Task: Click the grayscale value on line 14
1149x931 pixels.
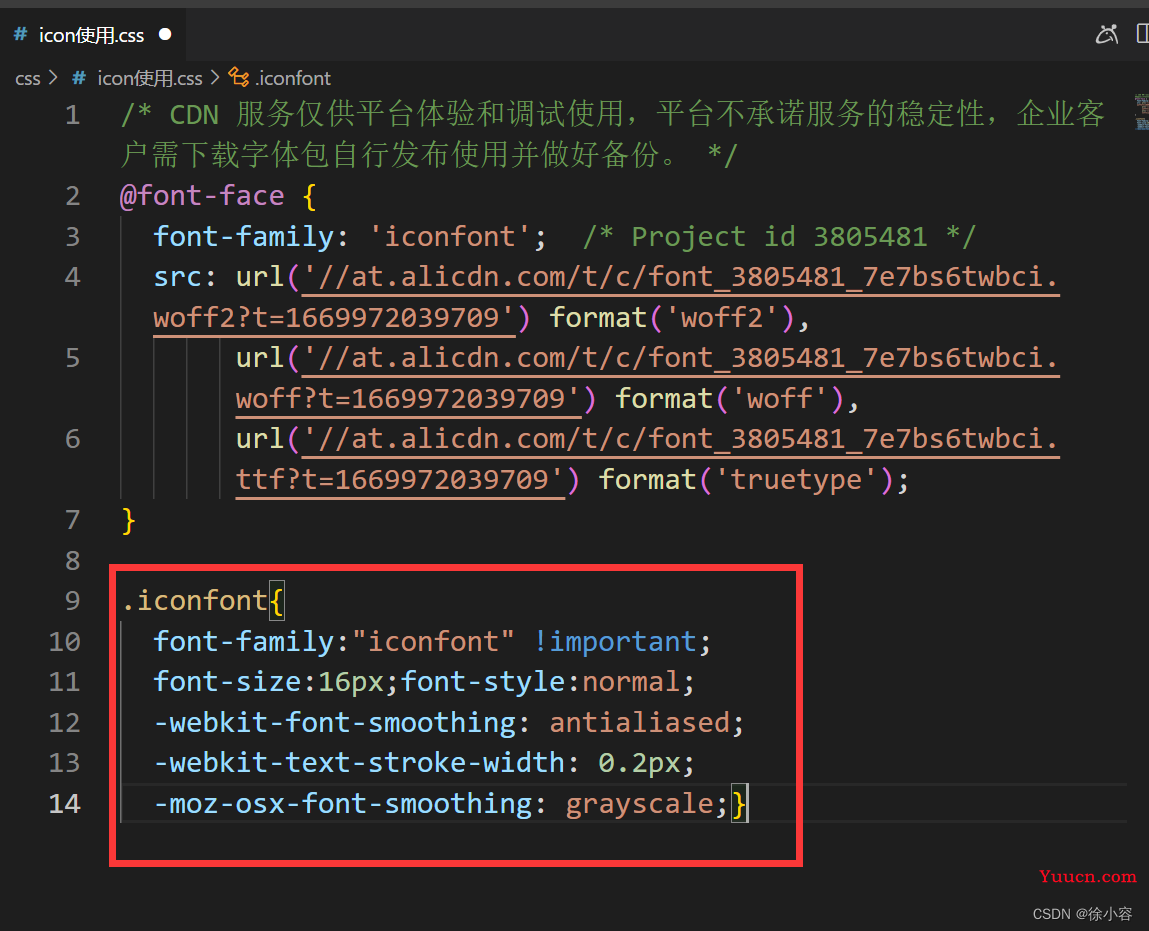Action: [639, 804]
